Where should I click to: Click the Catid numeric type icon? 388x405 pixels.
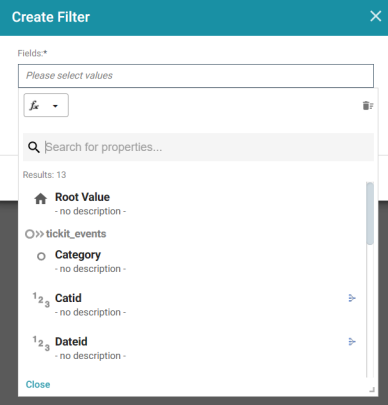[x=41, y=300]
